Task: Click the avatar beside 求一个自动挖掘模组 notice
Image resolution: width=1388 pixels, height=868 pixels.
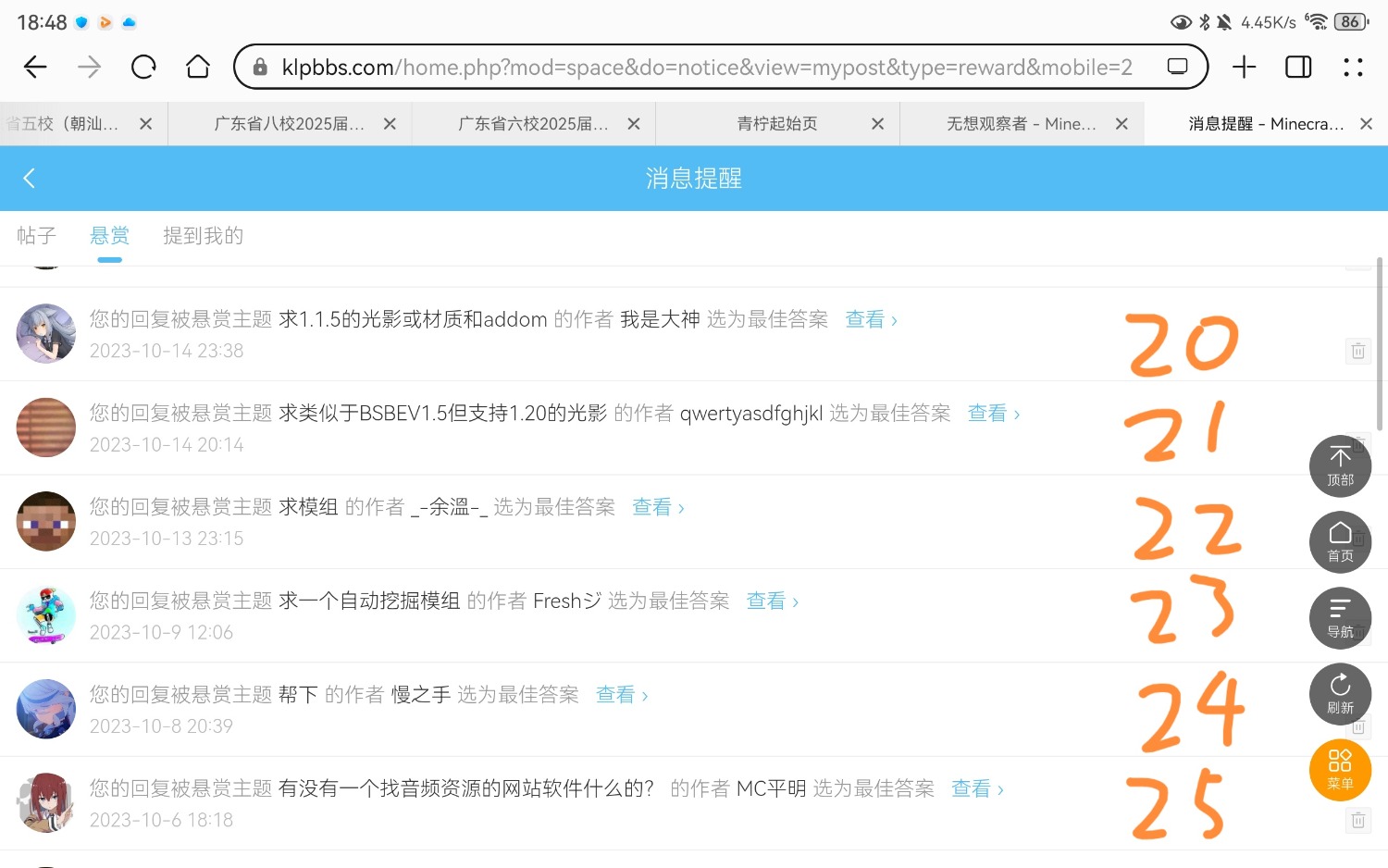Action: coord(46,615)
